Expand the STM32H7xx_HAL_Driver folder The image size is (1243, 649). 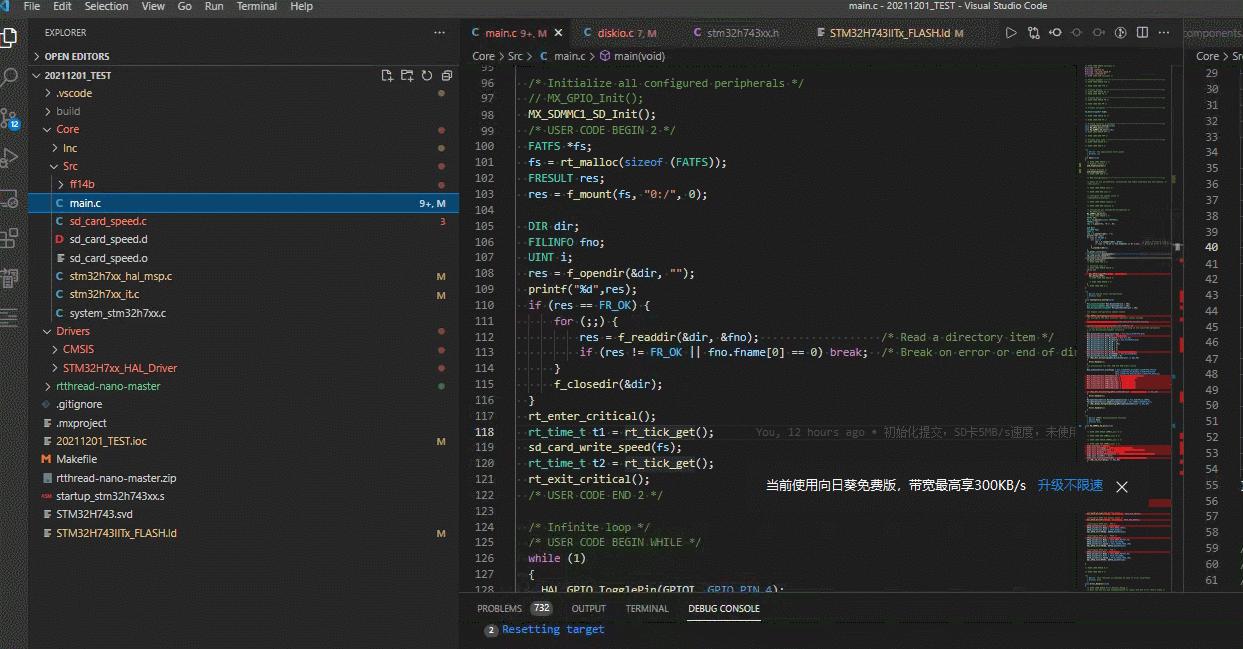point(119,368)
